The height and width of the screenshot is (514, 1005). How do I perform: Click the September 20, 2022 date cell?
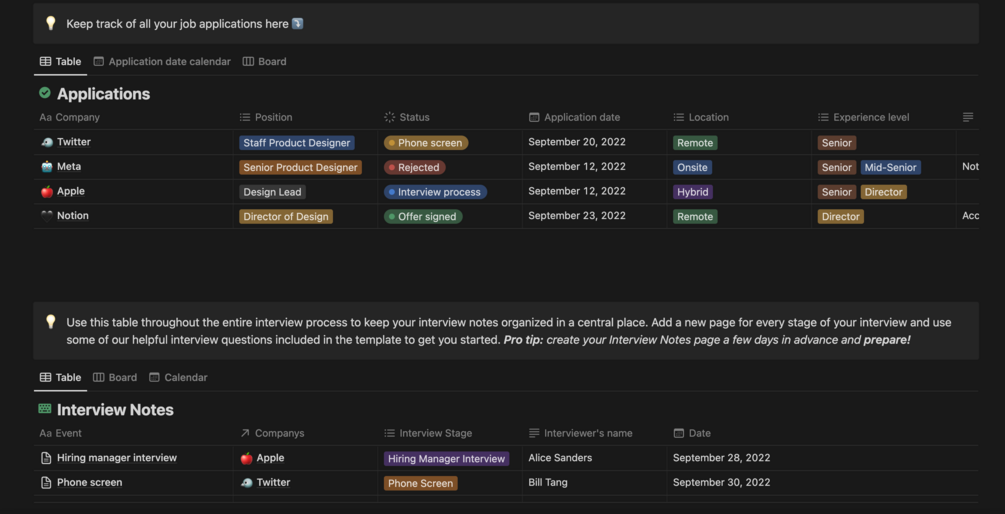coord(577,142)
